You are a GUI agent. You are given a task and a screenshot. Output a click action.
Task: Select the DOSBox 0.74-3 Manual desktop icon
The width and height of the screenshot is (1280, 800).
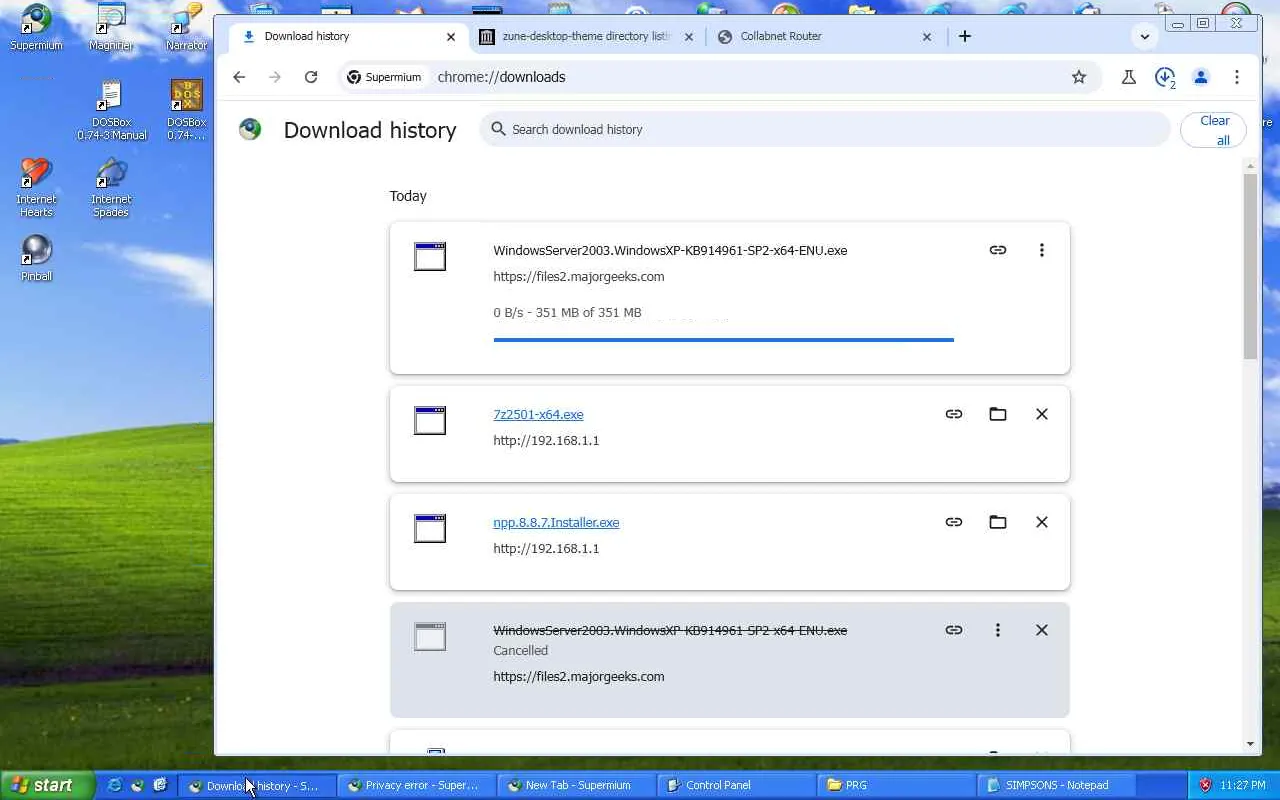pos(111,110)
